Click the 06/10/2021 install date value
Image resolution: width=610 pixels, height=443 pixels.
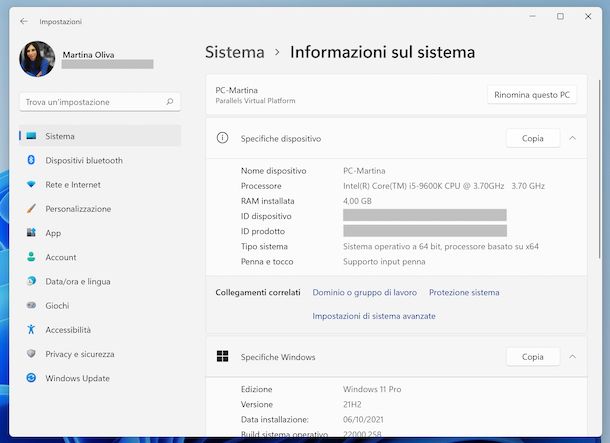363,420
